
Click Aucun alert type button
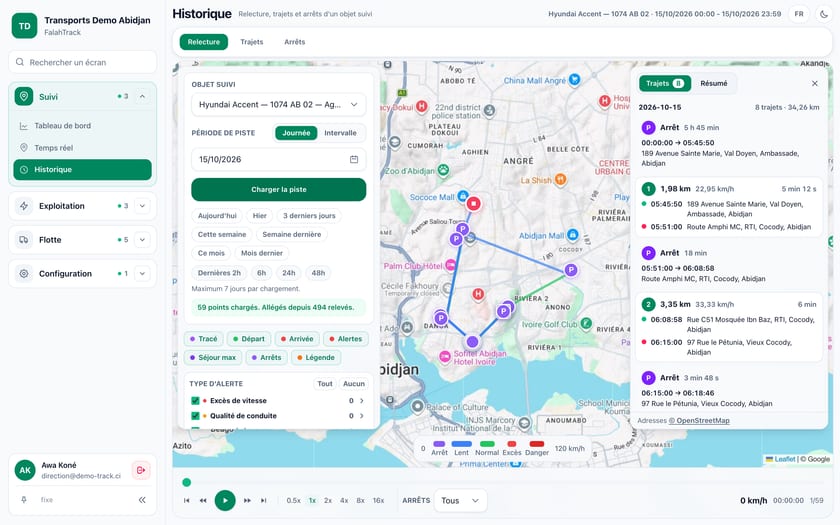point(354,384)
